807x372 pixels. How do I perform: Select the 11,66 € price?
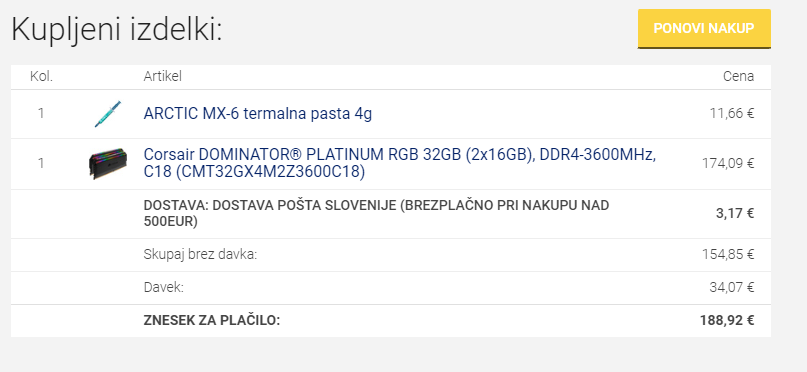(732, 113)
